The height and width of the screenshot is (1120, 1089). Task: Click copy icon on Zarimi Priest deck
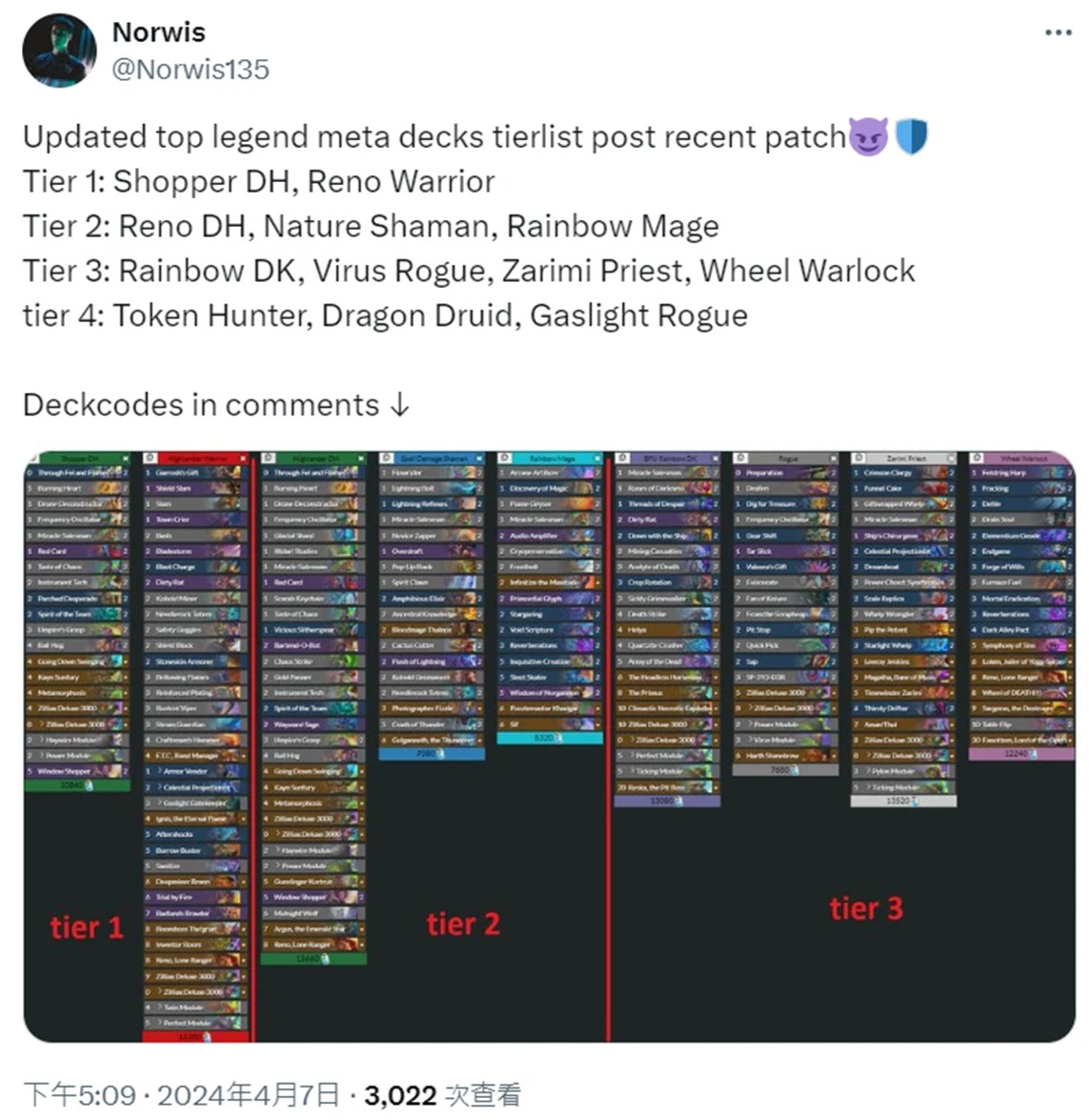pyautogui.click(x=858, y=458)
